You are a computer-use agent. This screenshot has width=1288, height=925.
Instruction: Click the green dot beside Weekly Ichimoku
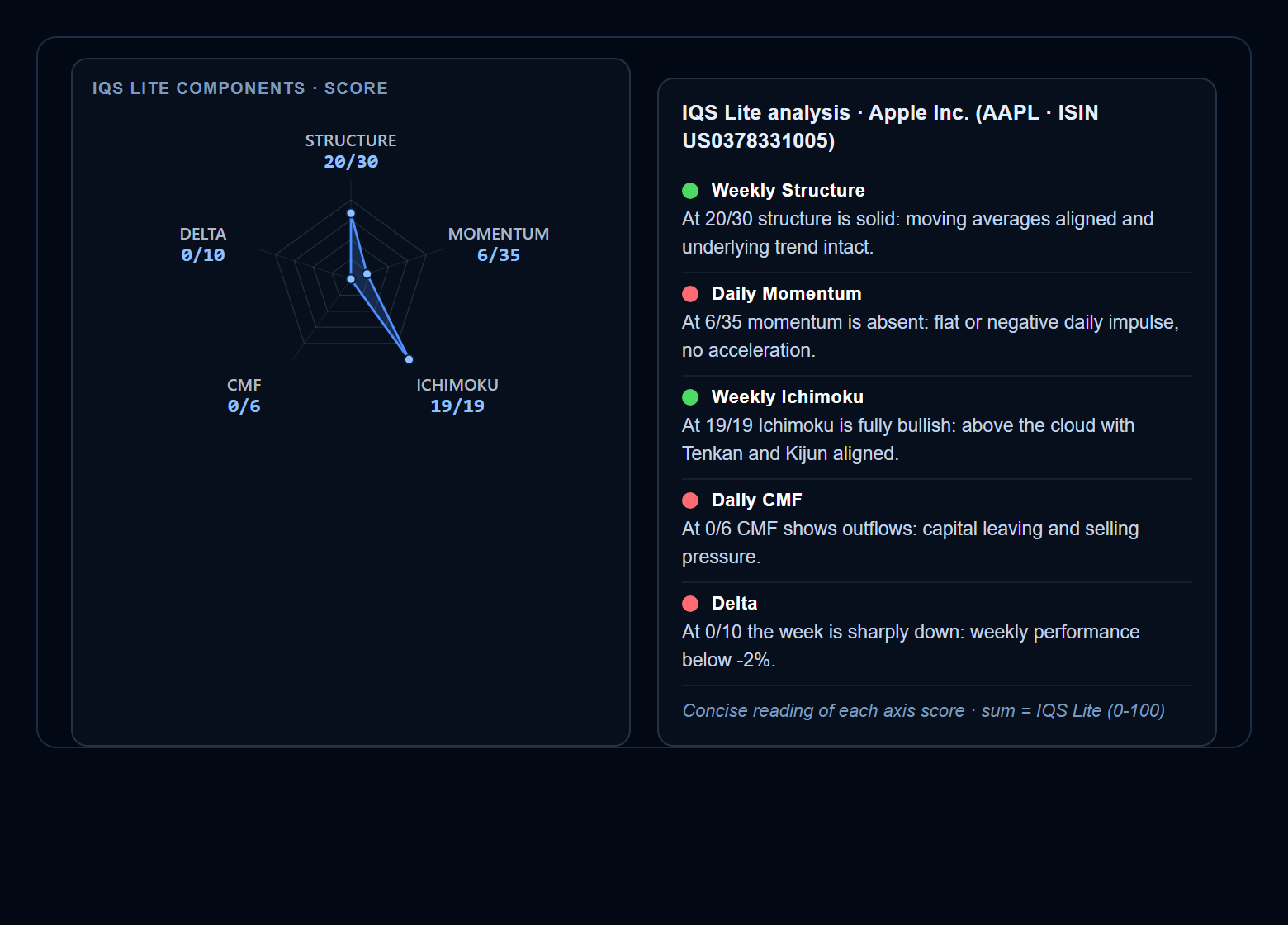point(690,397)
